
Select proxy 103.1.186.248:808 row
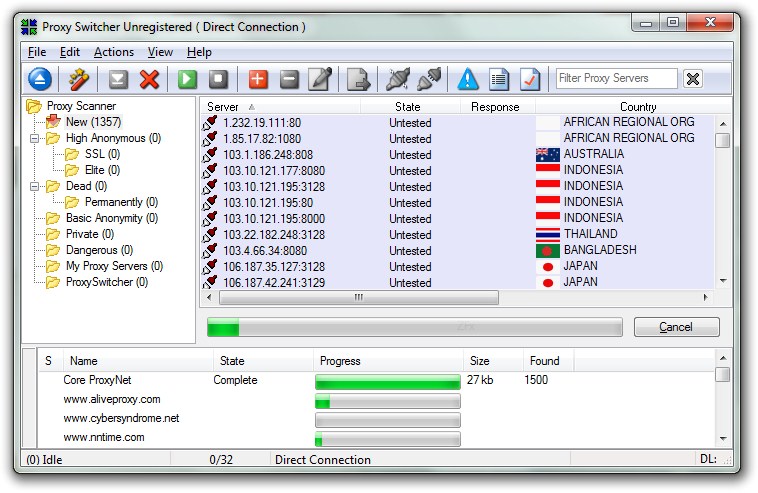(x=457, y=155)
